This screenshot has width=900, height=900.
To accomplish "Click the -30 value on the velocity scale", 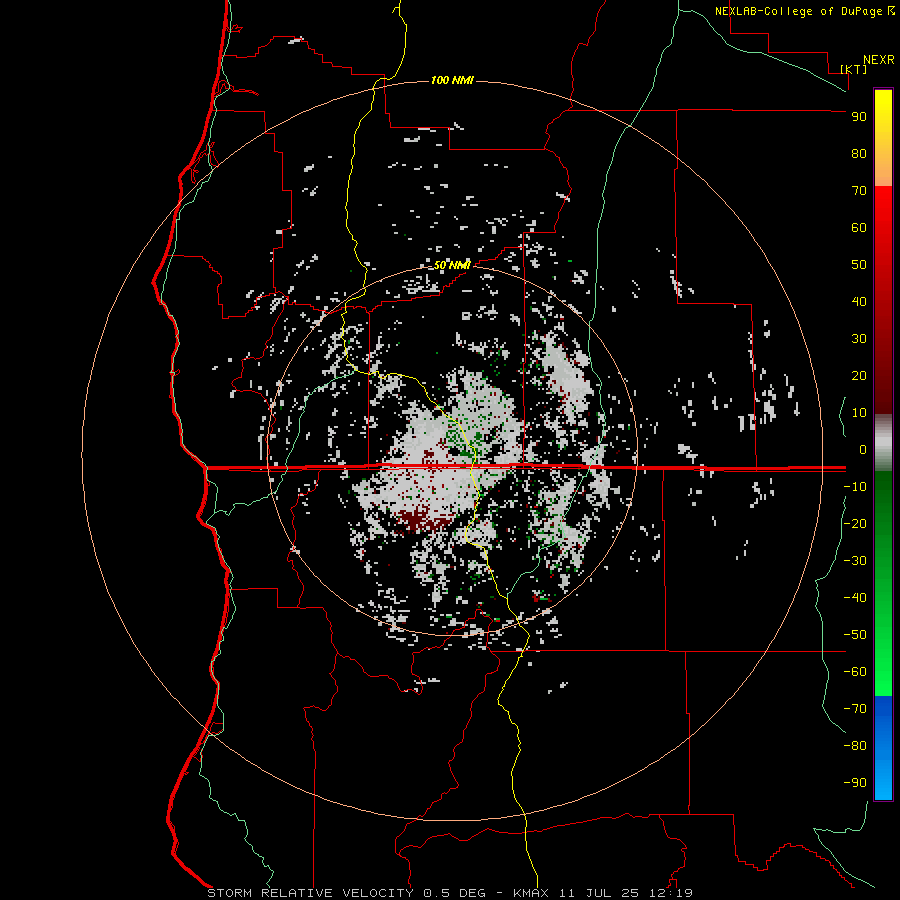I will pyautogui.click(x=855, y=561).
